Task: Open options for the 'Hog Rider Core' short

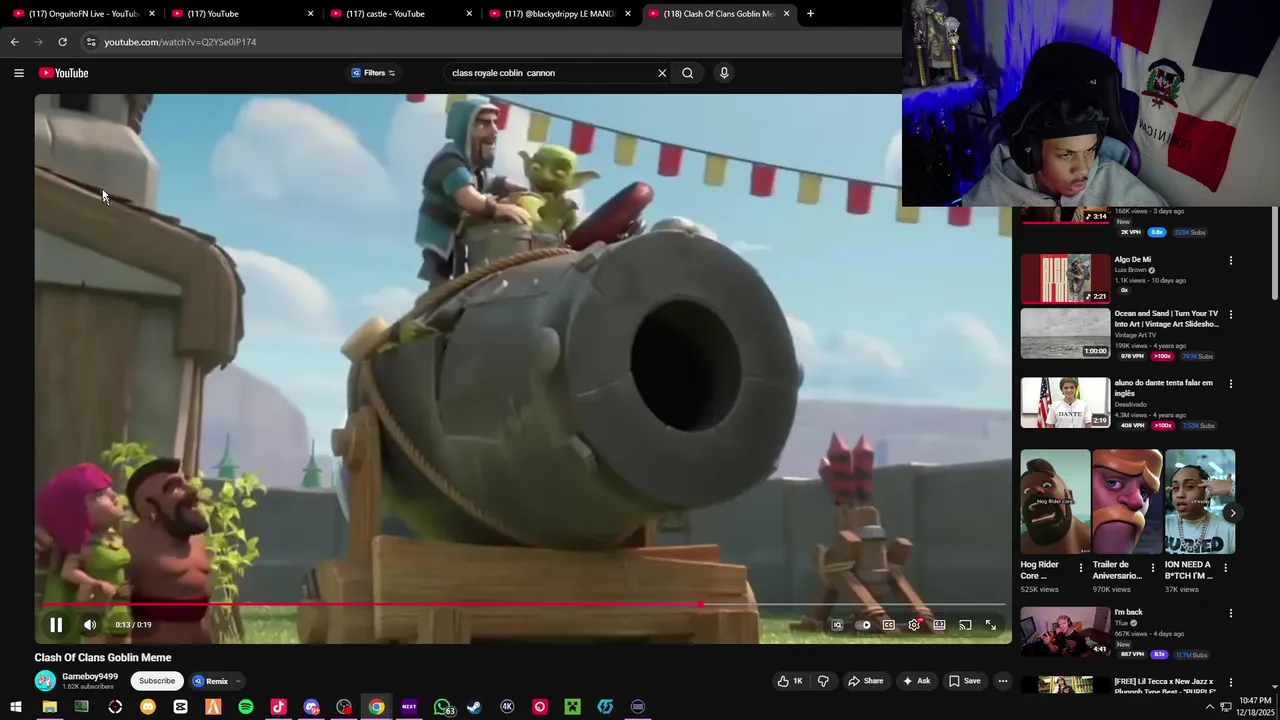Action: coord(1080,568)
